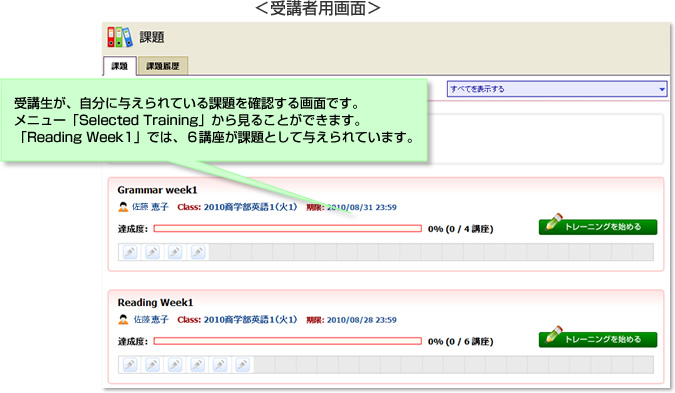Open class link 2010商学部英語1(火1) in Grammar week1
The width and height of the screenshot is (675, 393).
pyautogui.click(x=250, y=207)
